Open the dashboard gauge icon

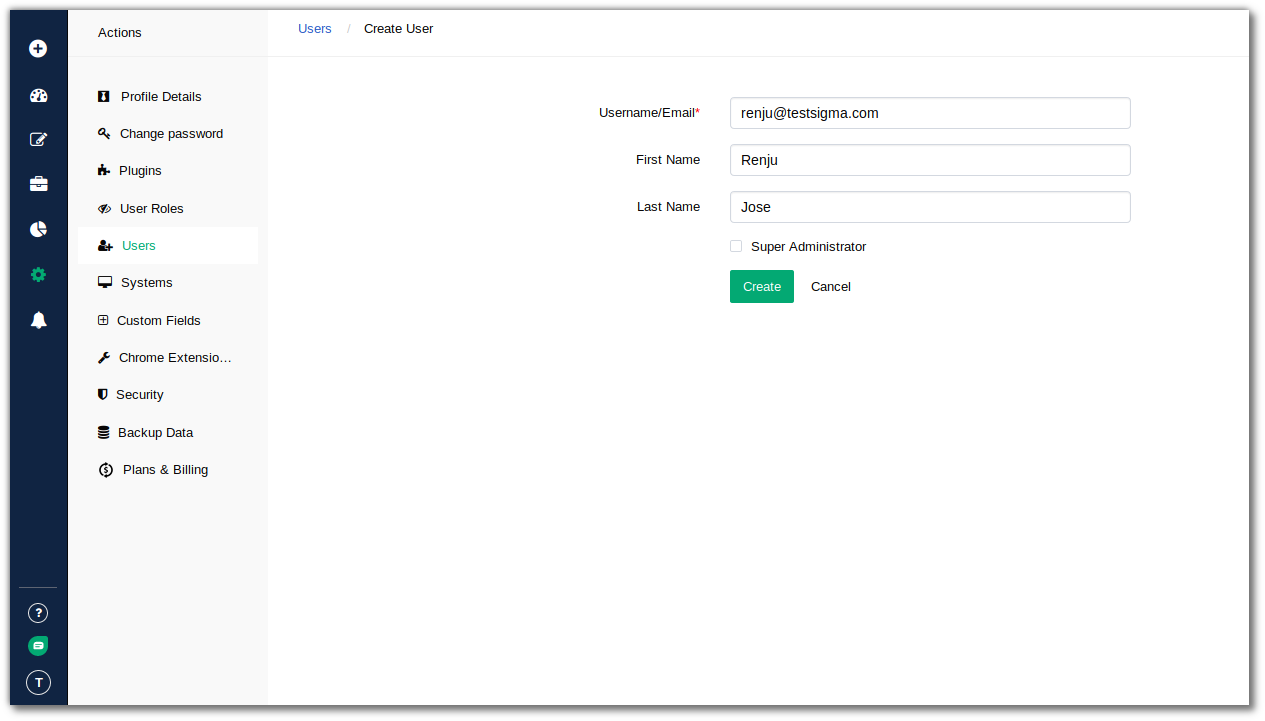click(x=38, y=96)
